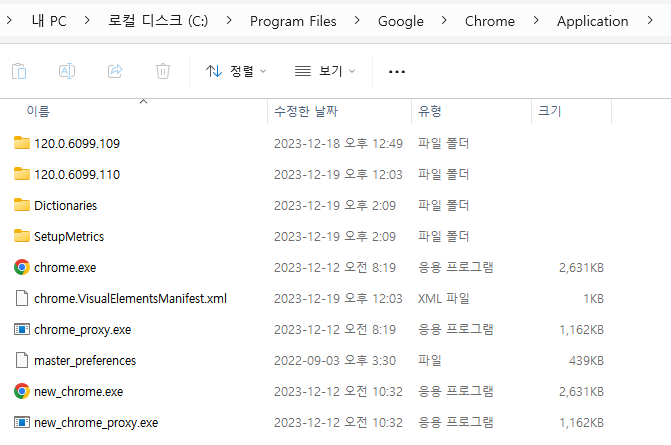The width and height of the screenshot is (671, 445).
Task: Click 1,162KB size for chrome_proxy.exe
Action: click(x=582, y=329)
